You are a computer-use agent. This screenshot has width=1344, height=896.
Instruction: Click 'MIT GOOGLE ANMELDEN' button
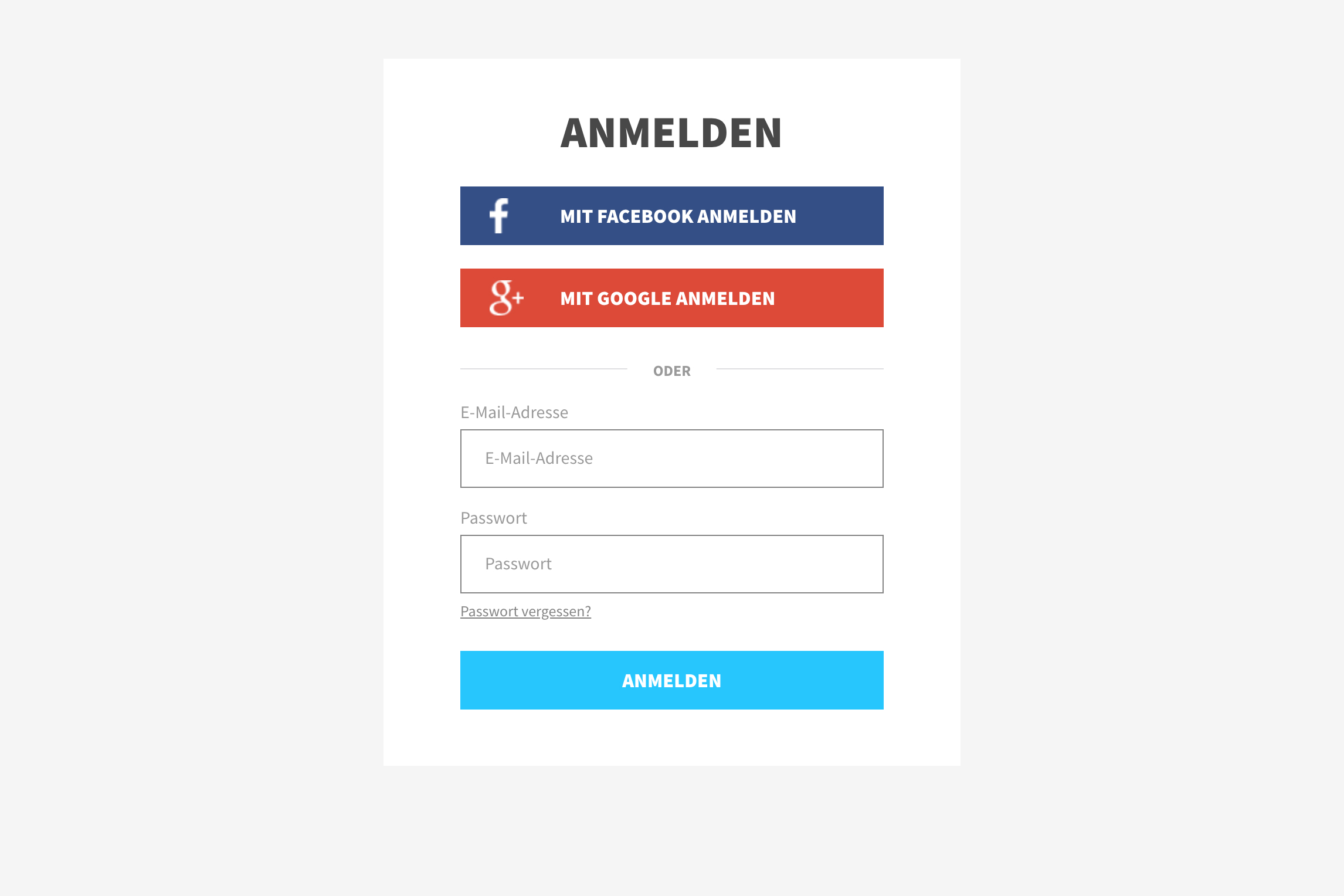[x=672, y=297]
